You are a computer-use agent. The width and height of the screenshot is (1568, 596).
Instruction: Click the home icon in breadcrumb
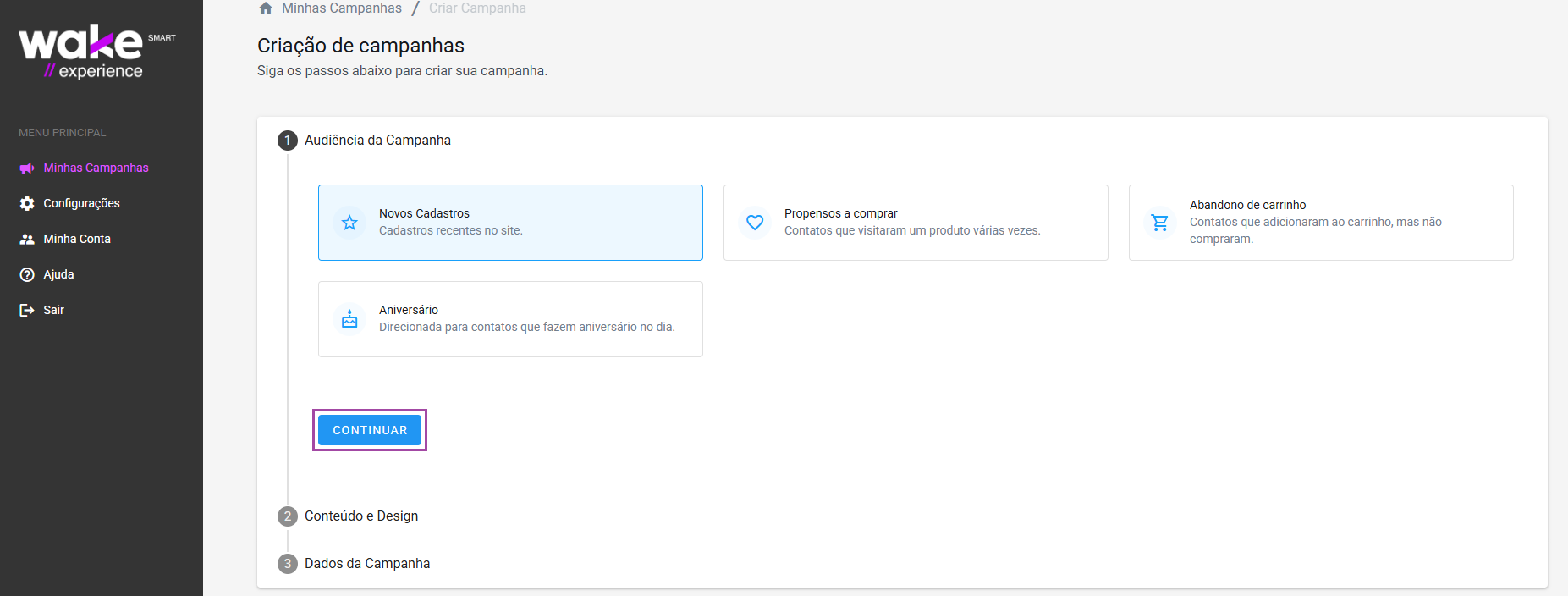266,8
